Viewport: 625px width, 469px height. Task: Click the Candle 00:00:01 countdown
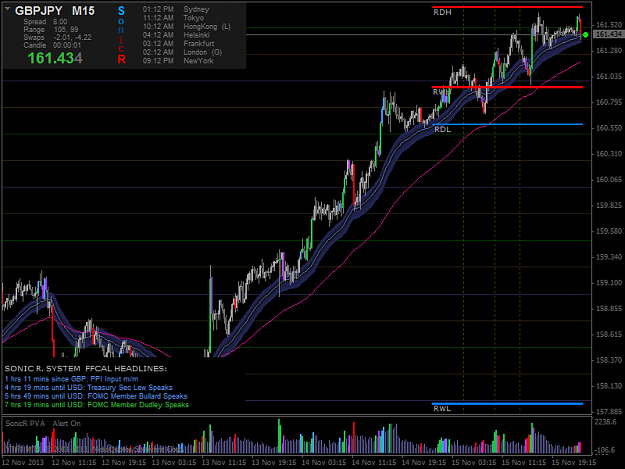(52, 45)
